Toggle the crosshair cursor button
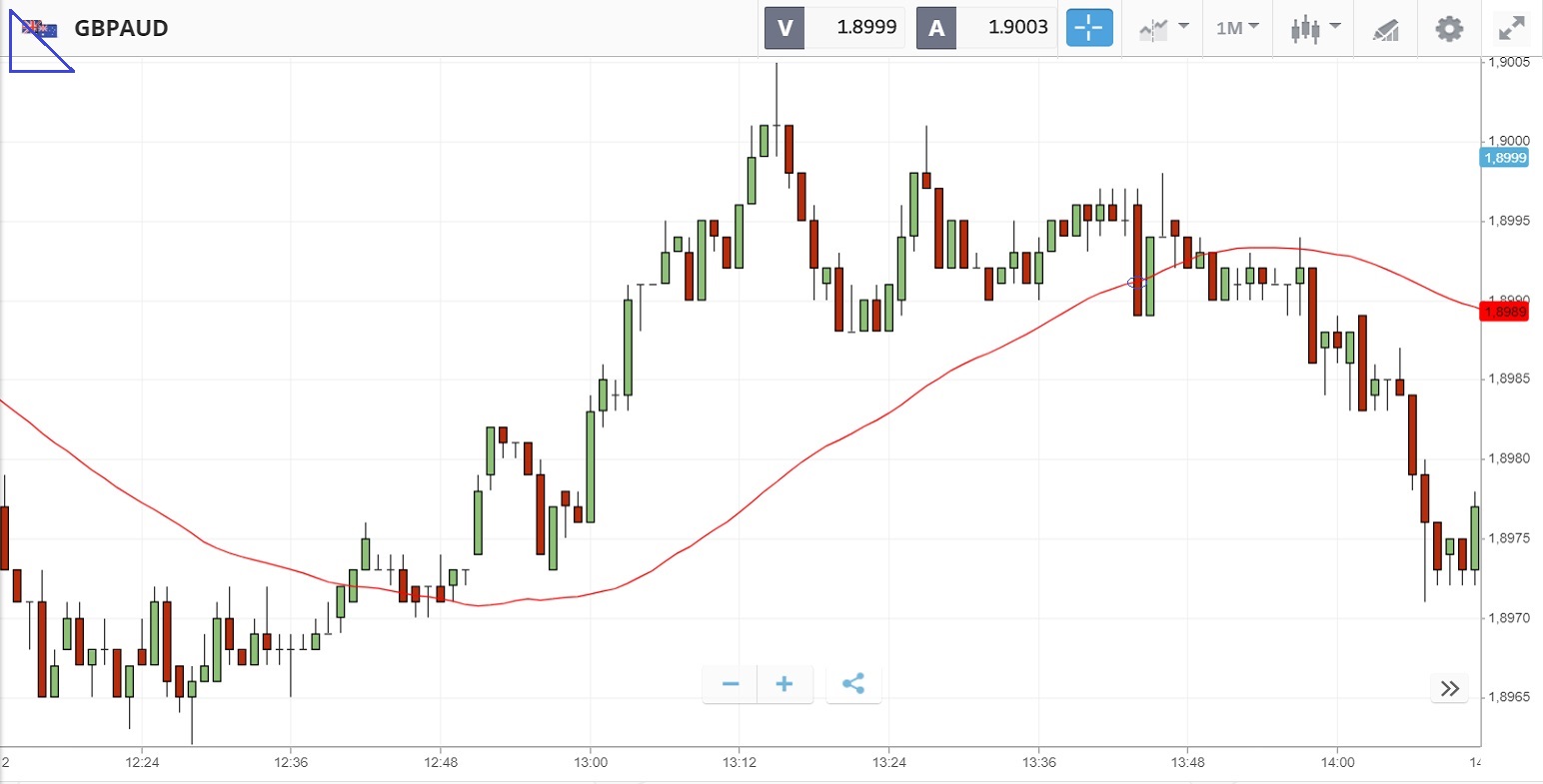The width and height of the screenshot is (1543, 784). [x=1088, y=28]
